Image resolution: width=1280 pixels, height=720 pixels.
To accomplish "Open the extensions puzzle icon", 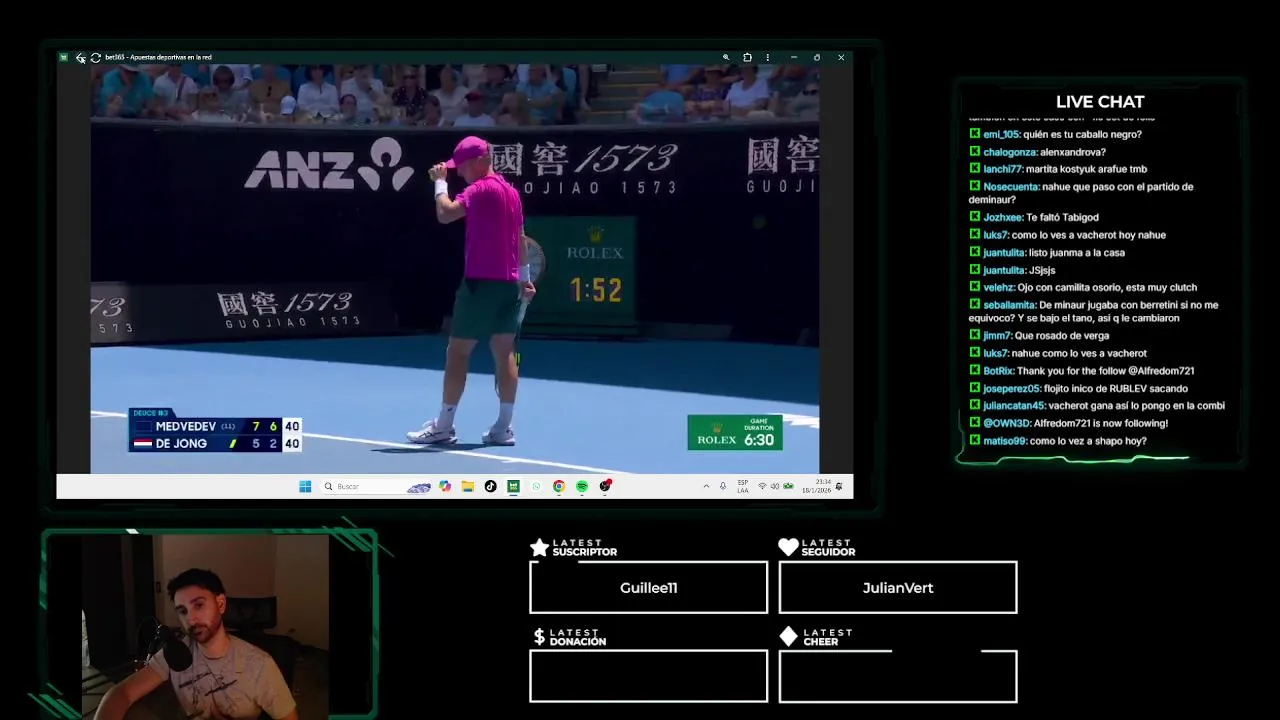I will point(747,58).
